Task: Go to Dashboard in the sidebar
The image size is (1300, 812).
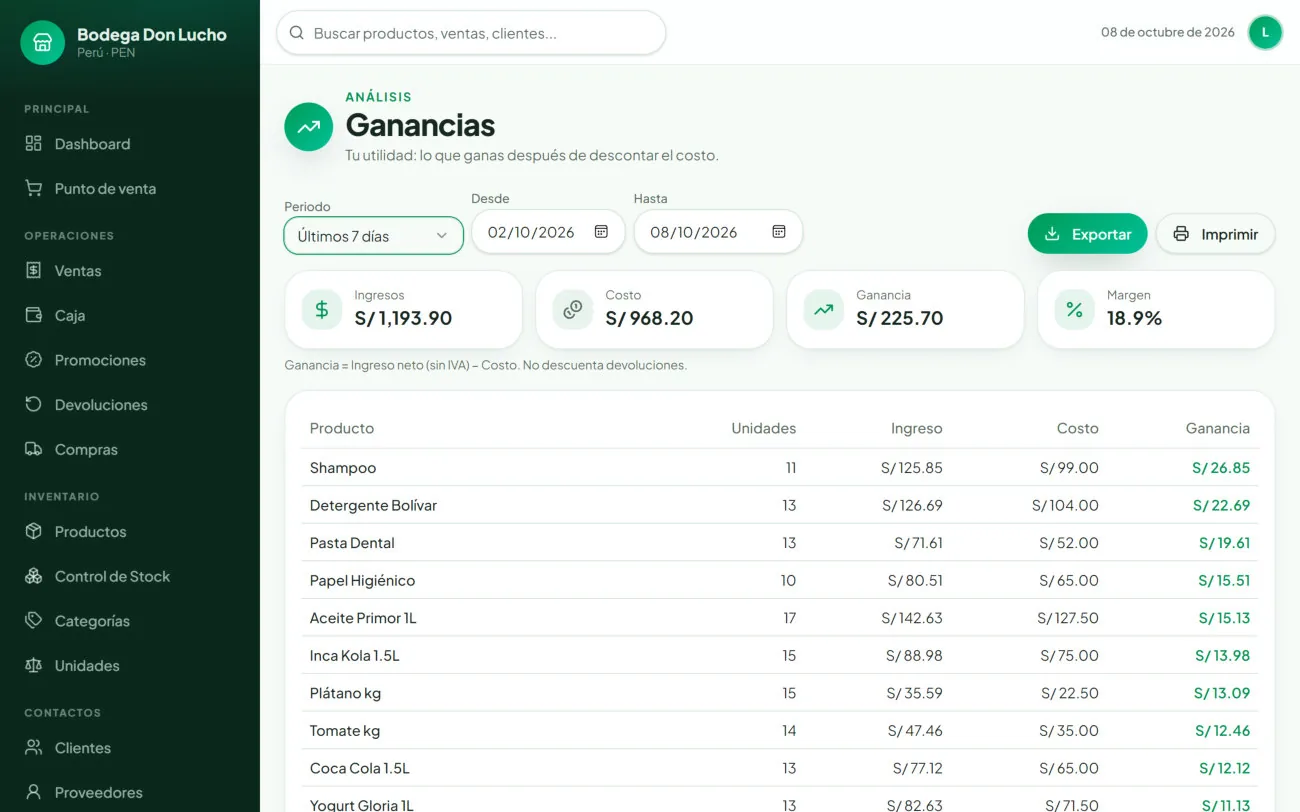Action: tap(130, 144)
